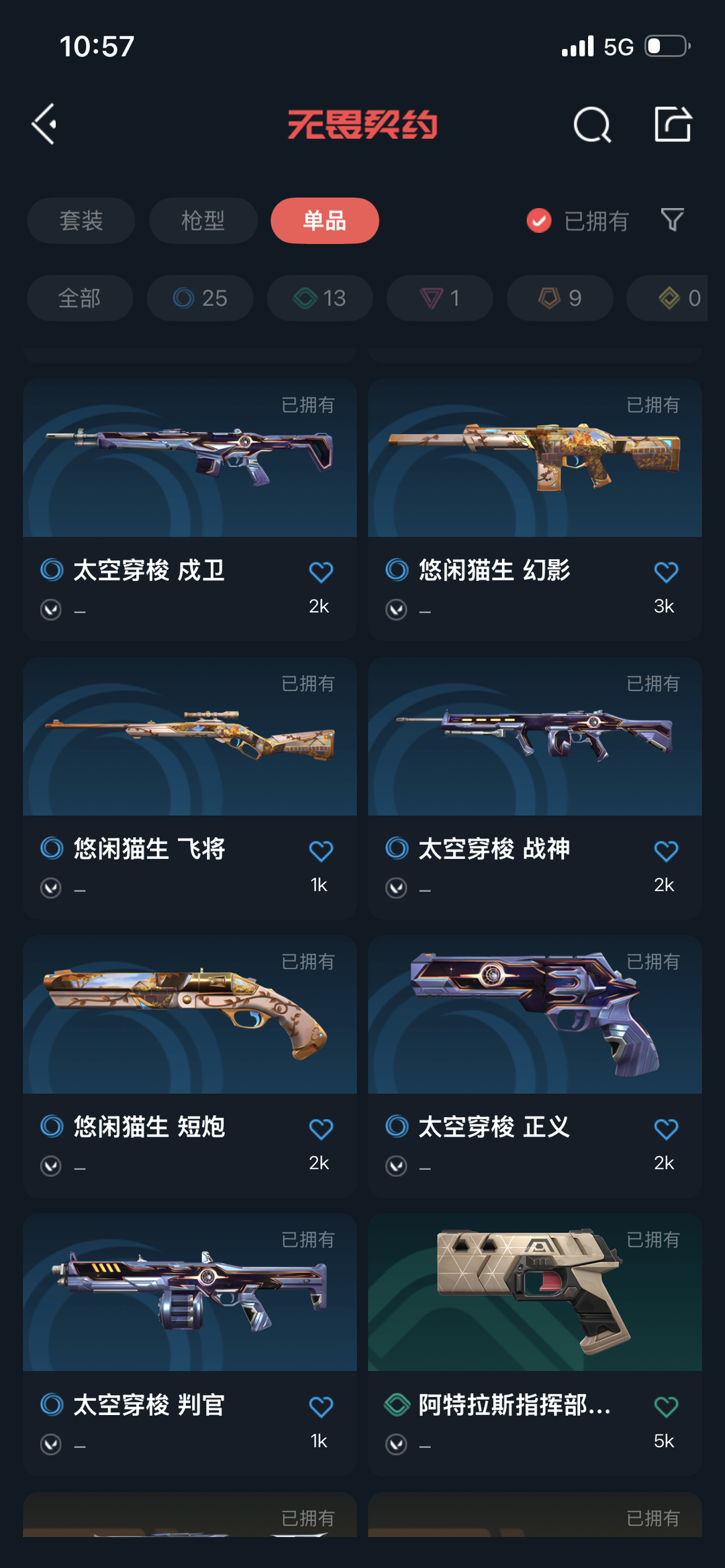The width and height of the screenshot is (725, 1568).
Task: Switch to the 套装 tab
Action: point(81,221)
